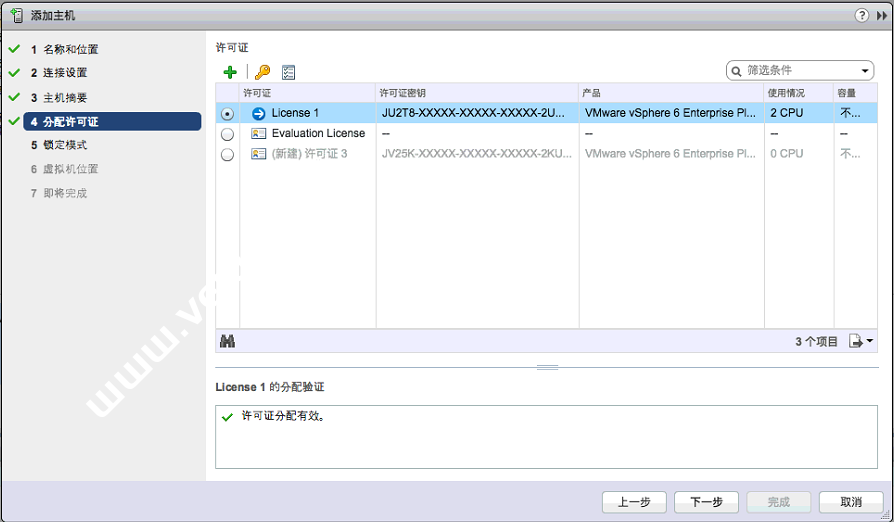Click the 上一步 button
This screenshot has width=894, height=522.
click(634, 502)
